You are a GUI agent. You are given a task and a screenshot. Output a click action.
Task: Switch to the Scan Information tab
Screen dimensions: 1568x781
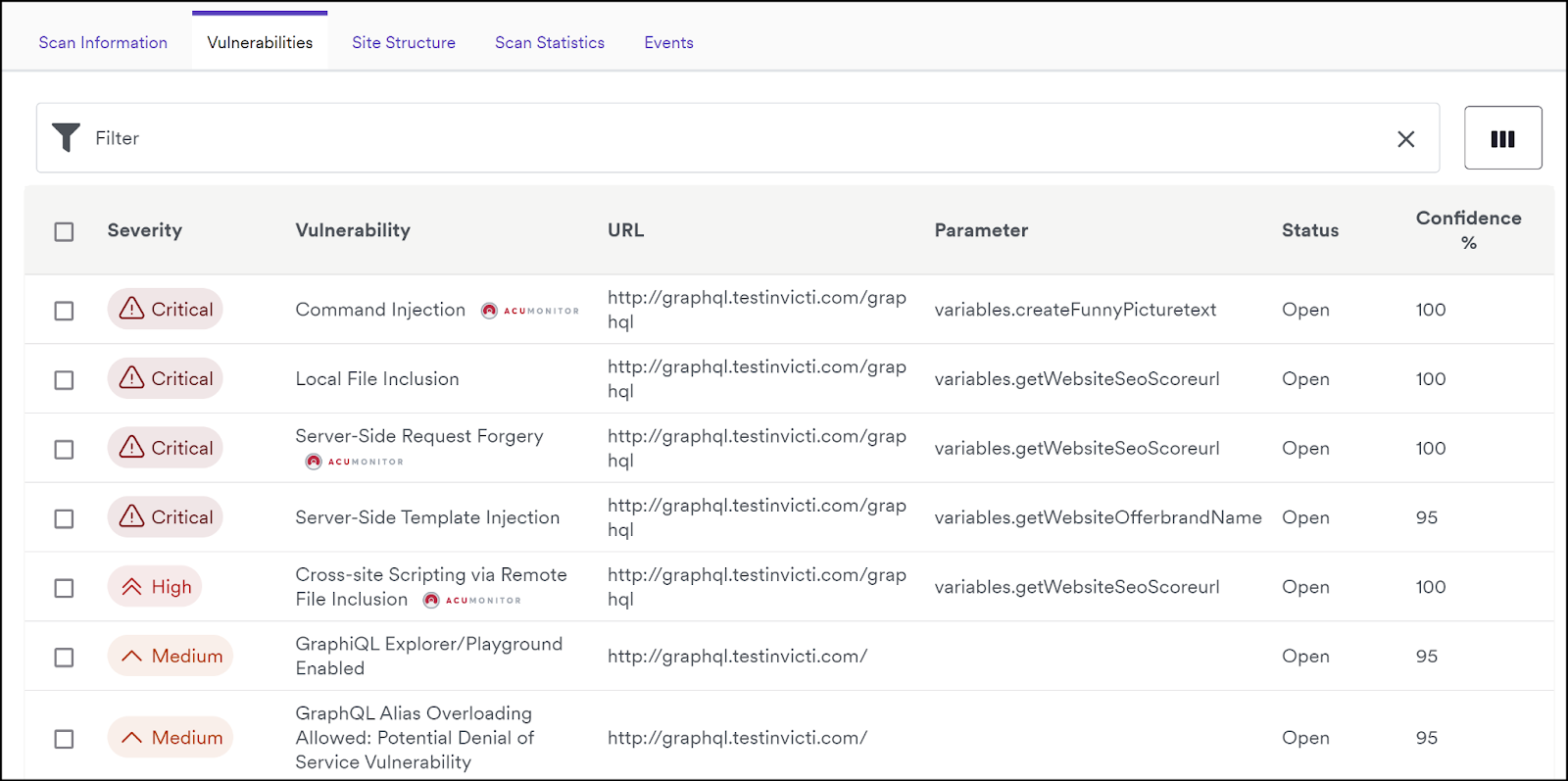click(103, 43)
